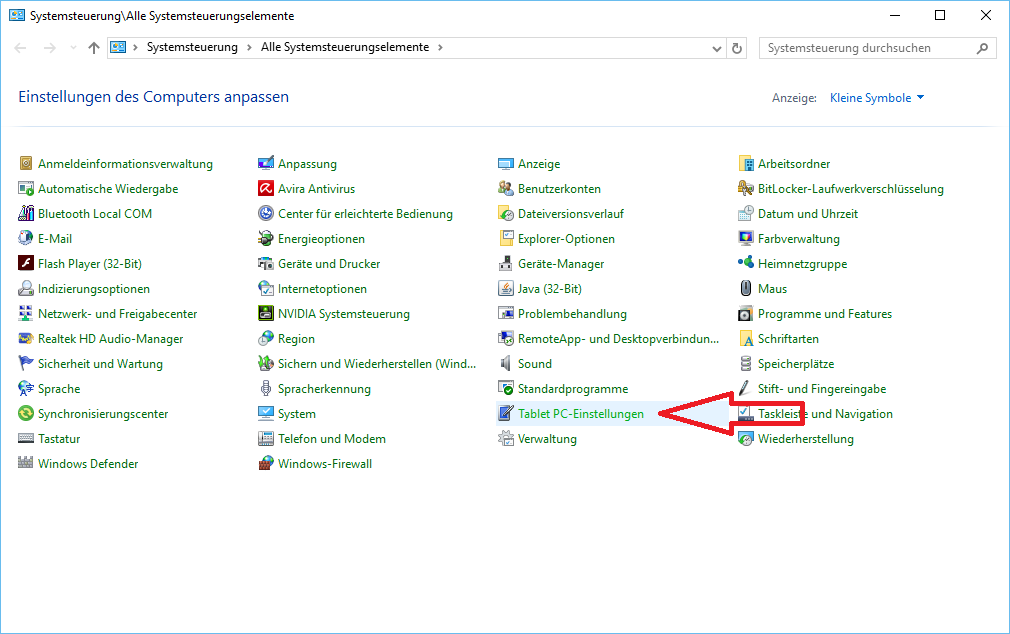Click the Maus mouse icon
This screenshot has width=1010, height=634.
(746, 288)
